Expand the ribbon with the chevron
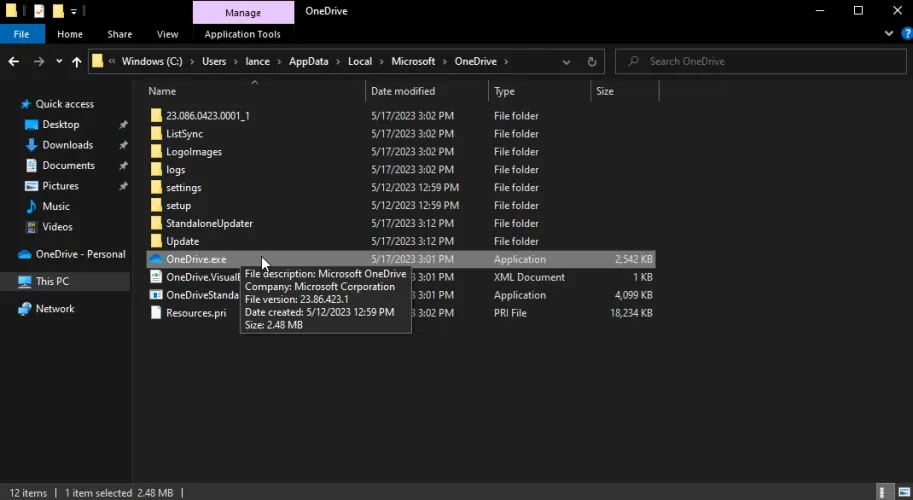 (891, 34)
